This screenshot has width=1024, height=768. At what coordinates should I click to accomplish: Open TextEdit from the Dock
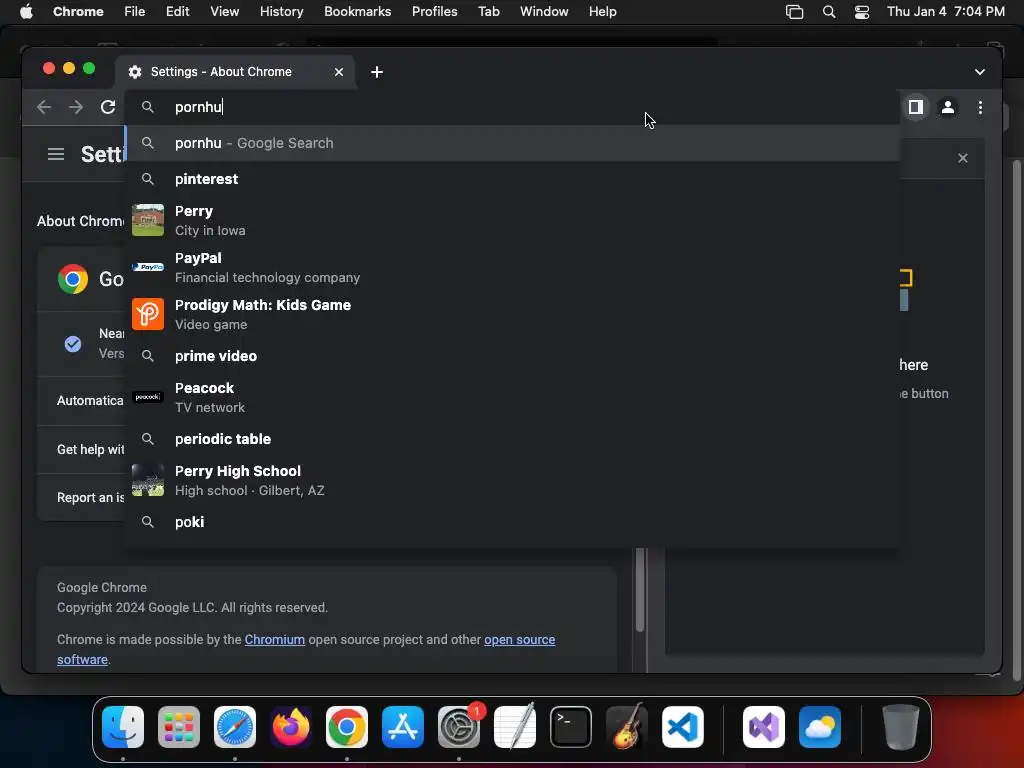pos(515,727)
